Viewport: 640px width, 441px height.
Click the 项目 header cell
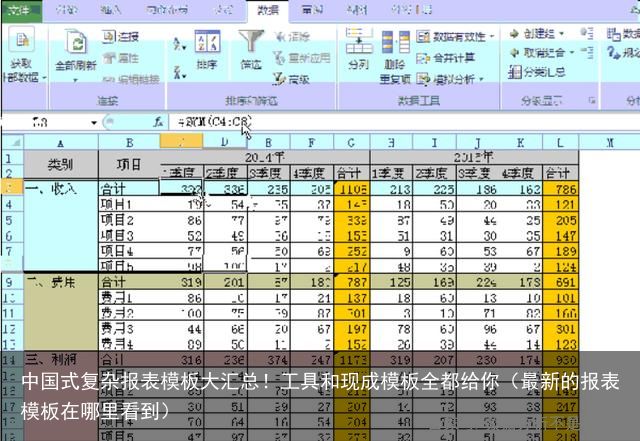click(129, 164)
